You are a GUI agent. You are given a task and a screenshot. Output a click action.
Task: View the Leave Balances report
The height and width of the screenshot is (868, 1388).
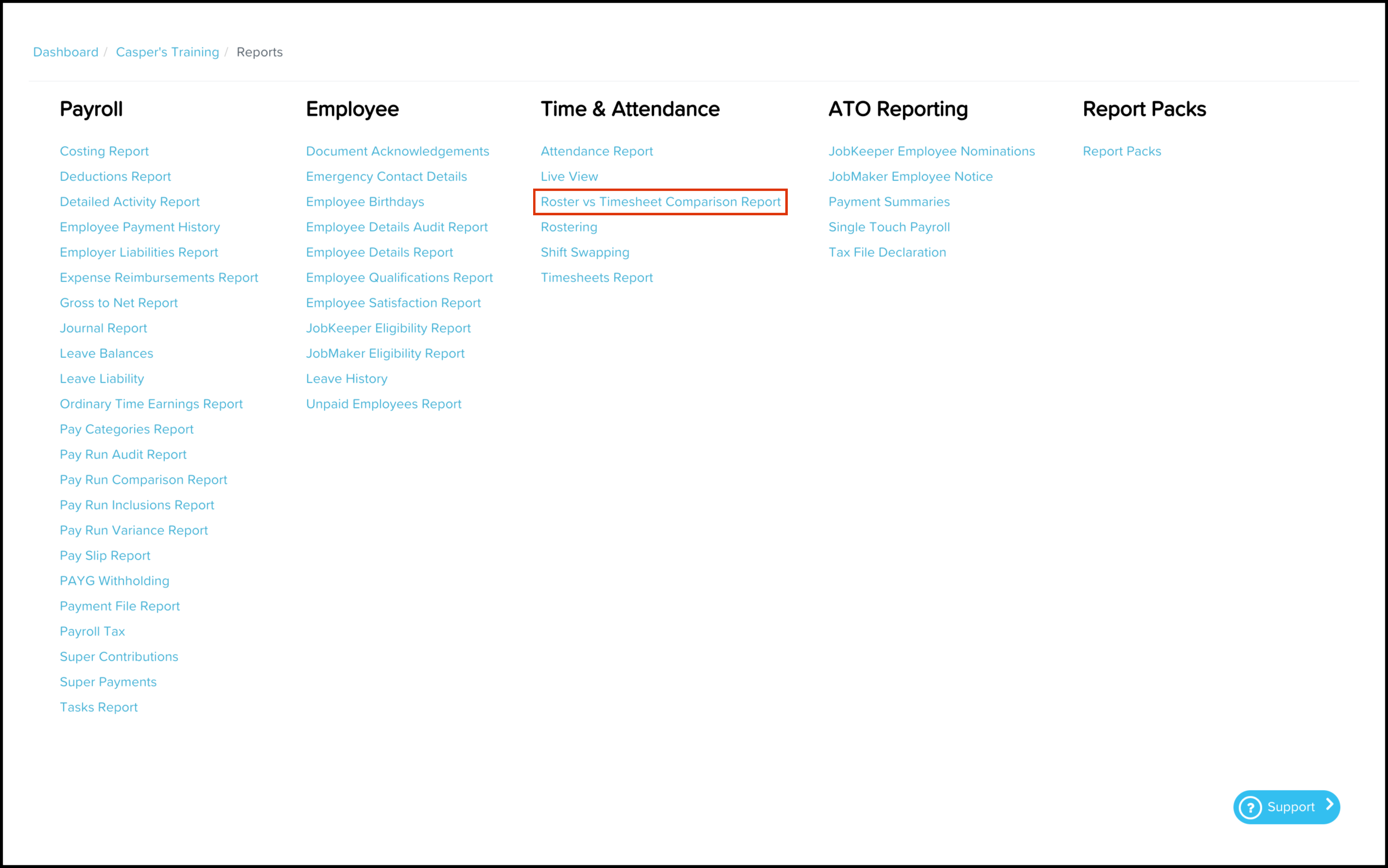click(106, 354)
